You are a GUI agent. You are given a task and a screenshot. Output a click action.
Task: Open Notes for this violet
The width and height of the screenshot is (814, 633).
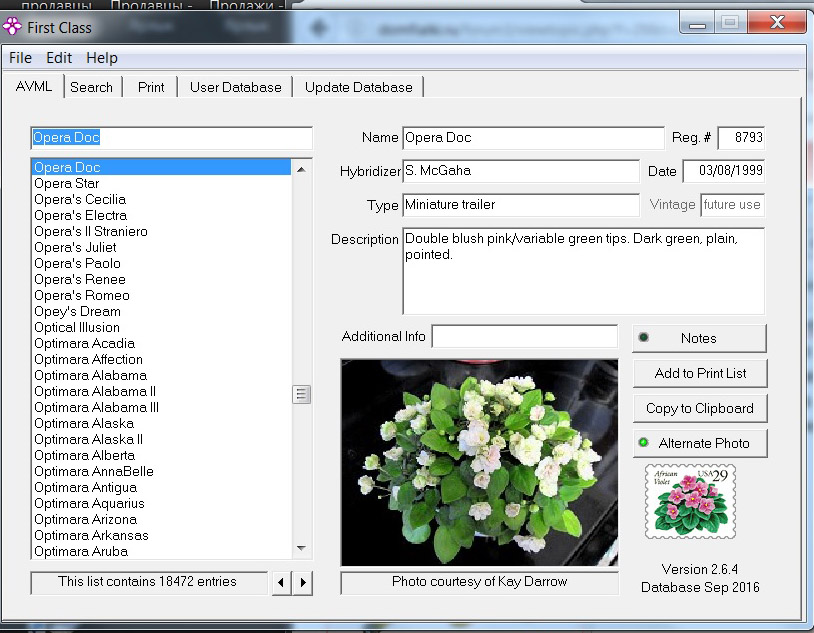(699, 339)
